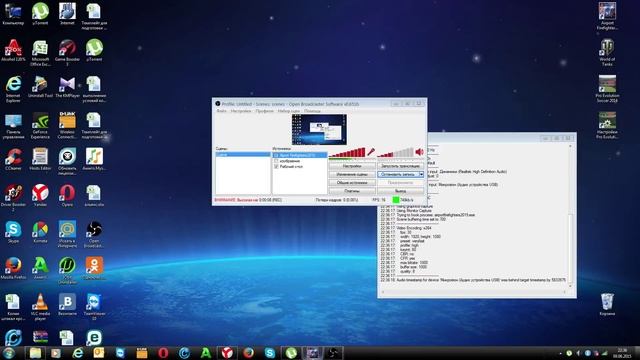The image size is (640, 360).
Task: Click horizontal scrollbar of log window
Action: (x=473, y=292)
